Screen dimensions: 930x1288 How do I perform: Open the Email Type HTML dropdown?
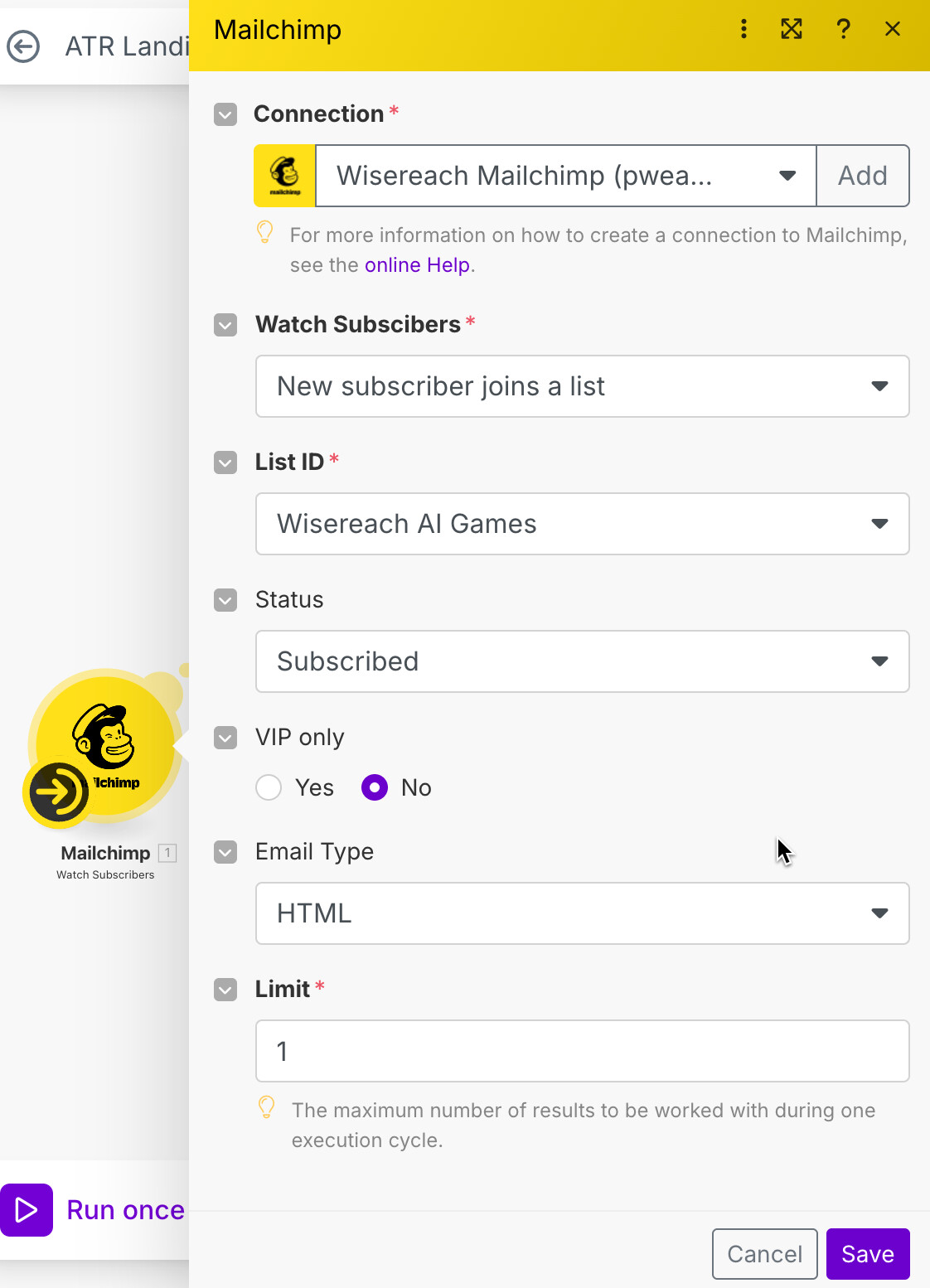(583, 913)
